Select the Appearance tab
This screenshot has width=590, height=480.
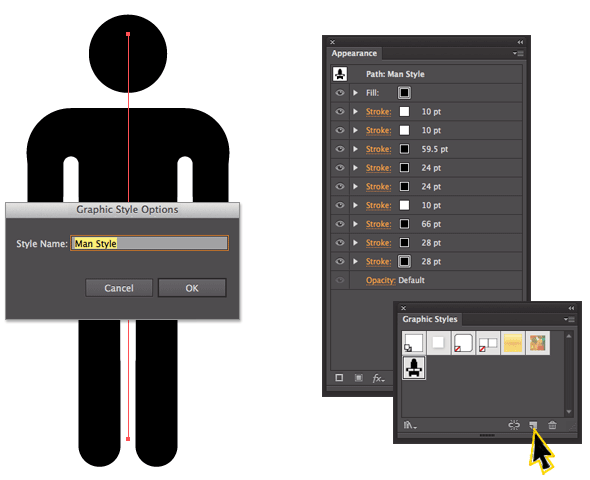click(x=354, y=53)
